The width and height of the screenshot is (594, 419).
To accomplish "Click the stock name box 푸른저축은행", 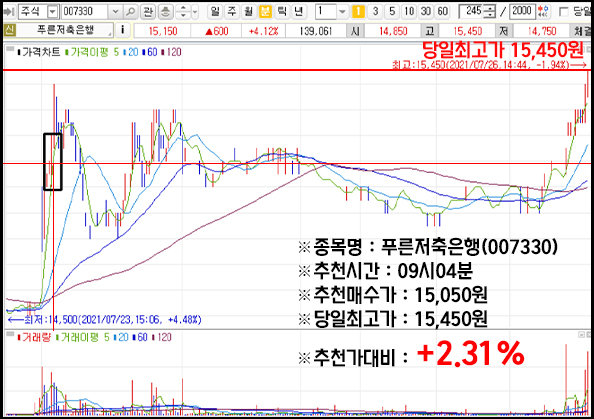I will [65, 30].
